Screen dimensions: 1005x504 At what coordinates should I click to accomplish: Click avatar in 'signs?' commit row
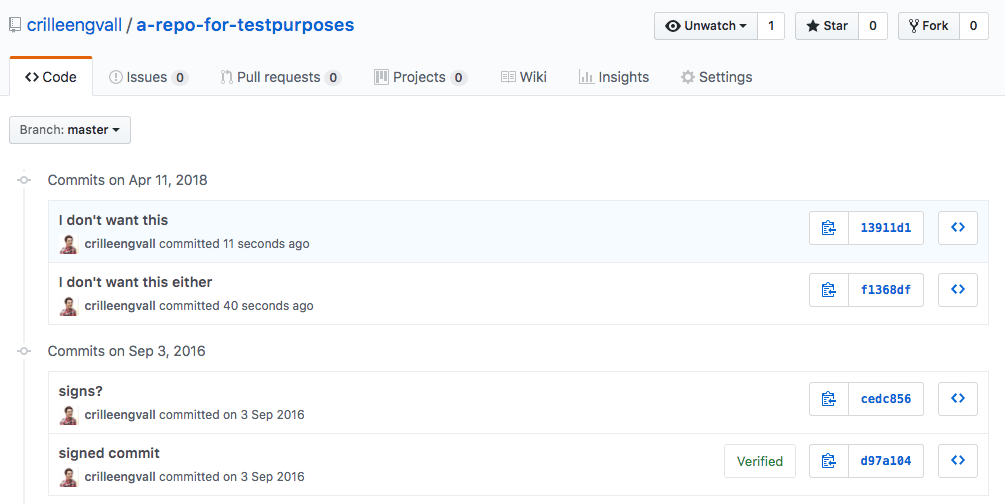(69, 416)
